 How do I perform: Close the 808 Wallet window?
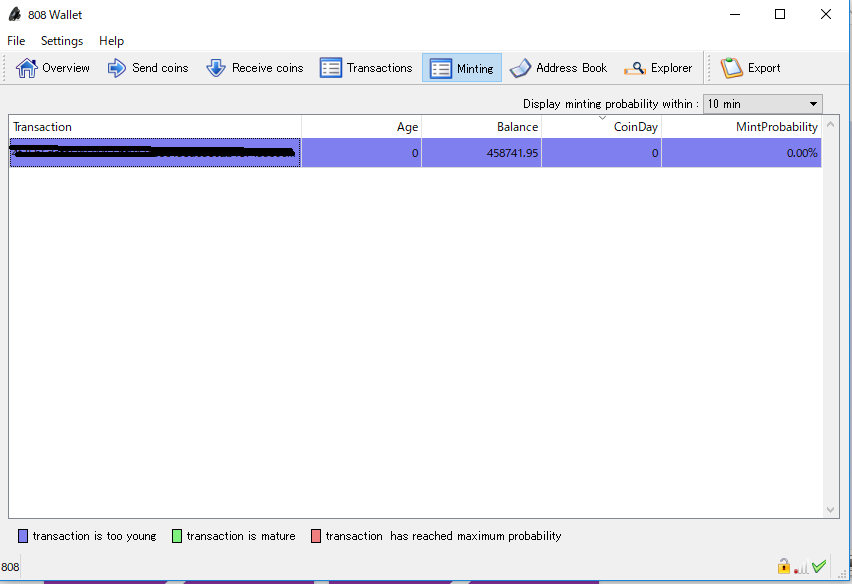826,14
